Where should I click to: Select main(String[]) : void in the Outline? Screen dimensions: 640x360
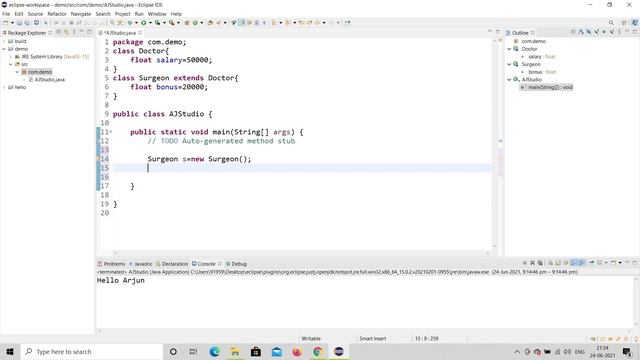tap(547, 87)
